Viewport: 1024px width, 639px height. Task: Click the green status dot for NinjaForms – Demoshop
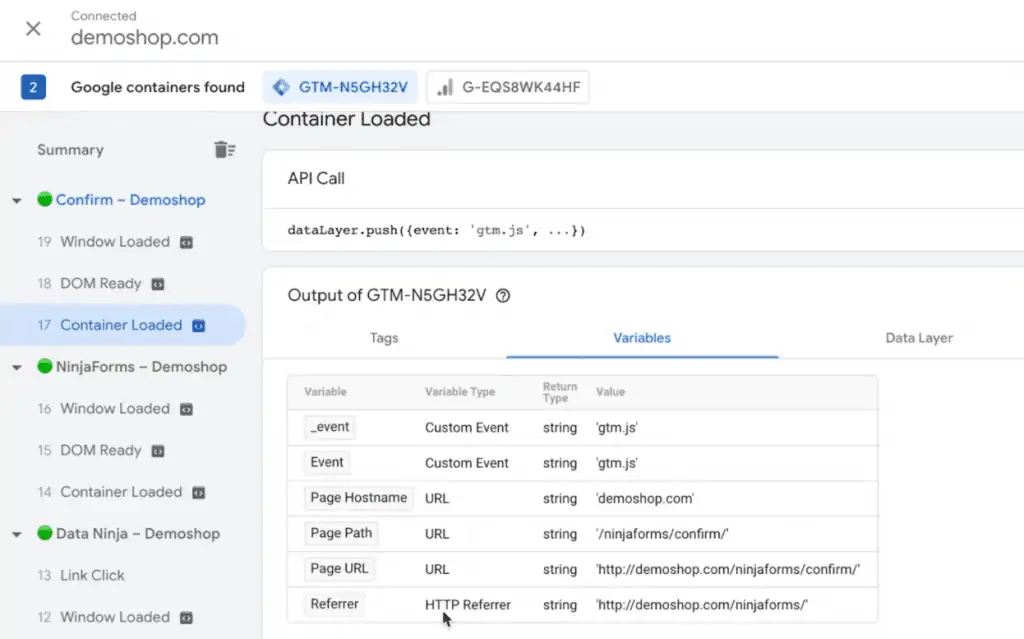point(44,367)
